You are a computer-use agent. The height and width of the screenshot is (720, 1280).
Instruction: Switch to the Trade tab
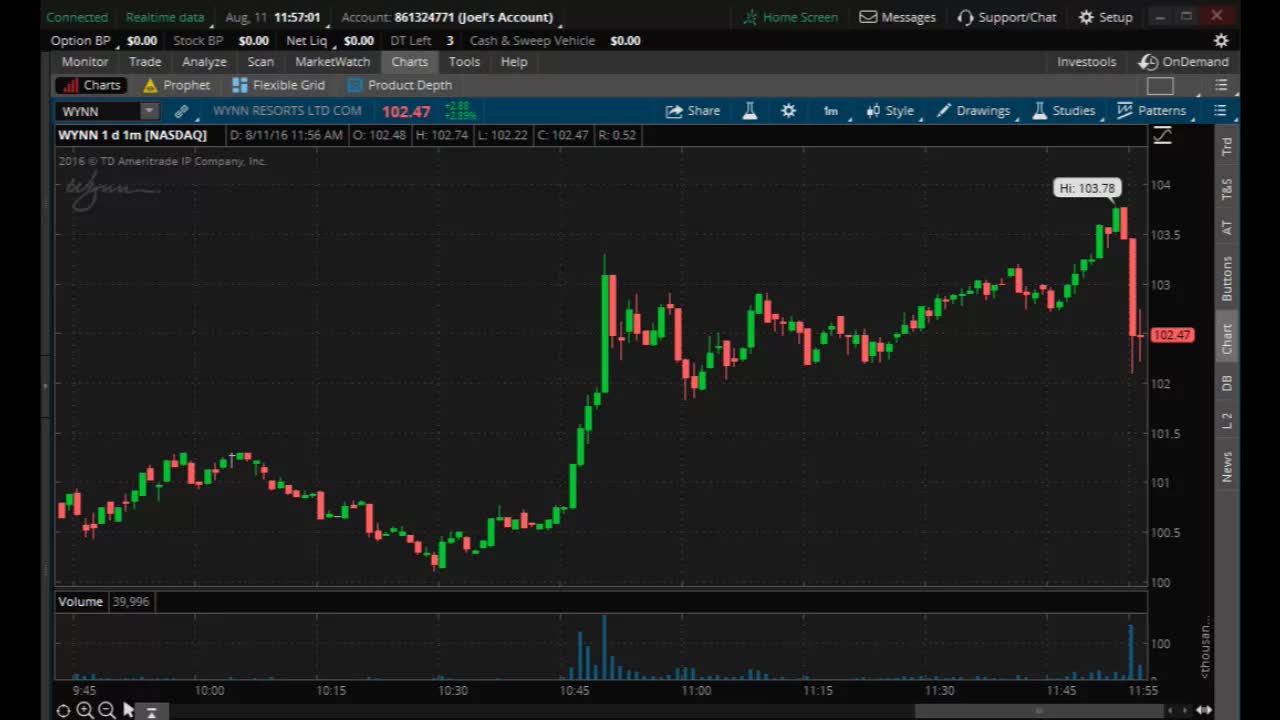(x=145, y=62)
